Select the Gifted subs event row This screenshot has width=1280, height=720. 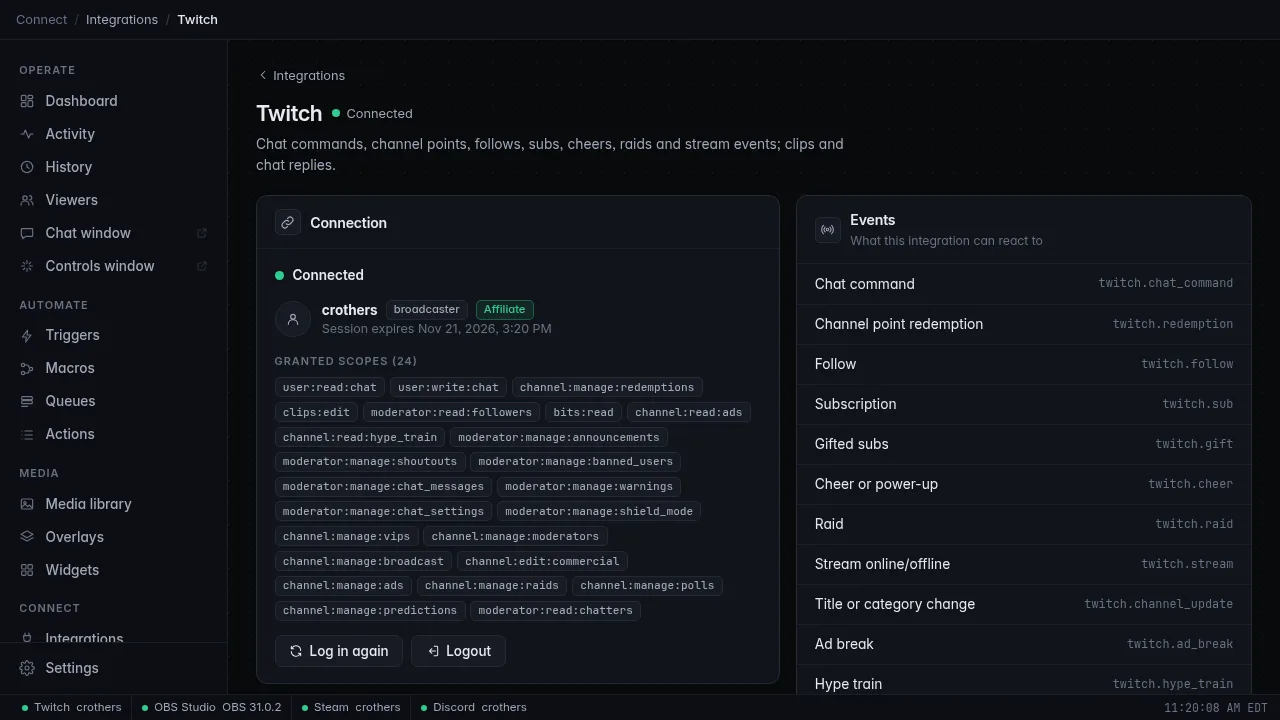pos(1024,444)
